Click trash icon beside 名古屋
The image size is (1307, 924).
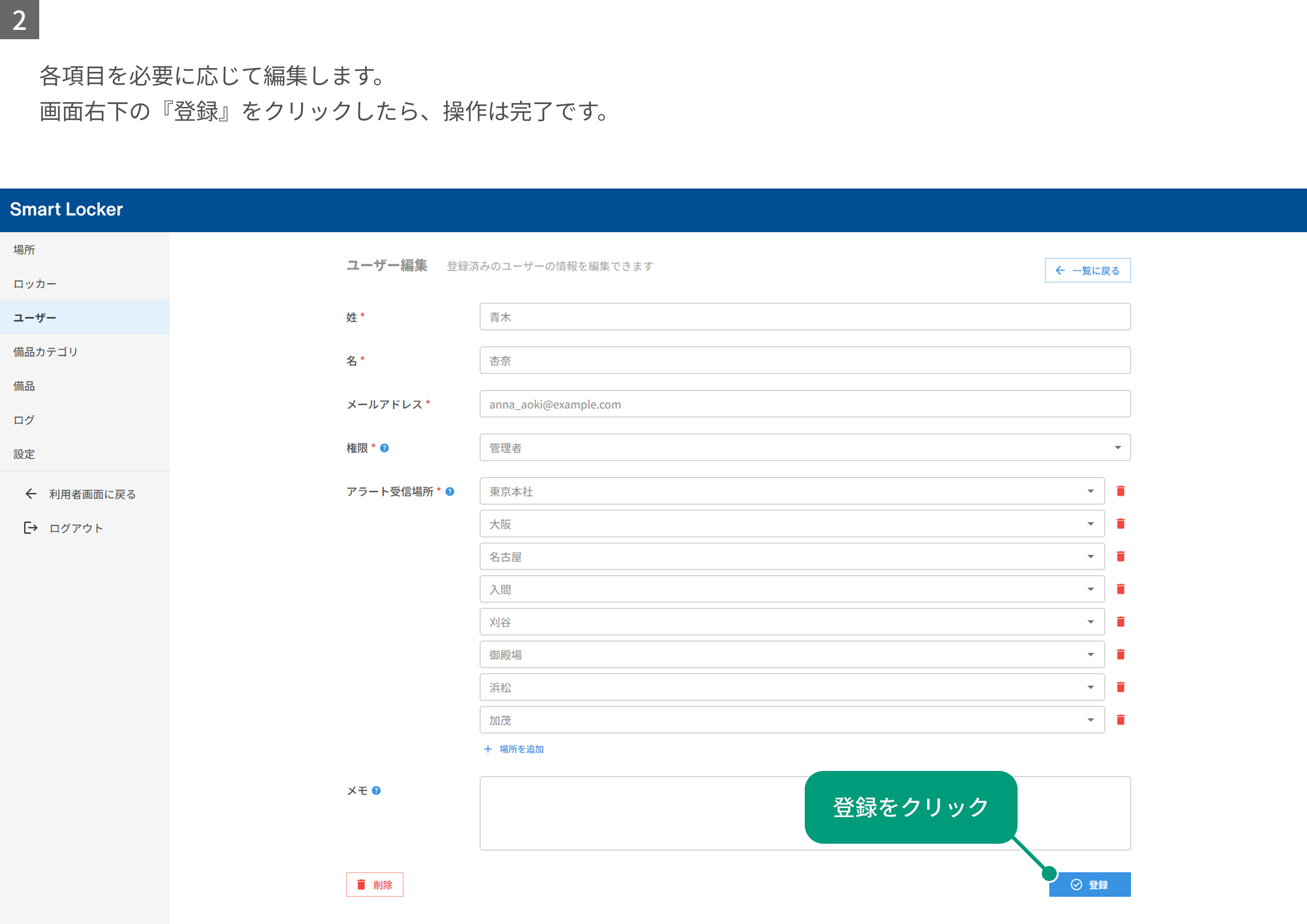pos(1120,556)
